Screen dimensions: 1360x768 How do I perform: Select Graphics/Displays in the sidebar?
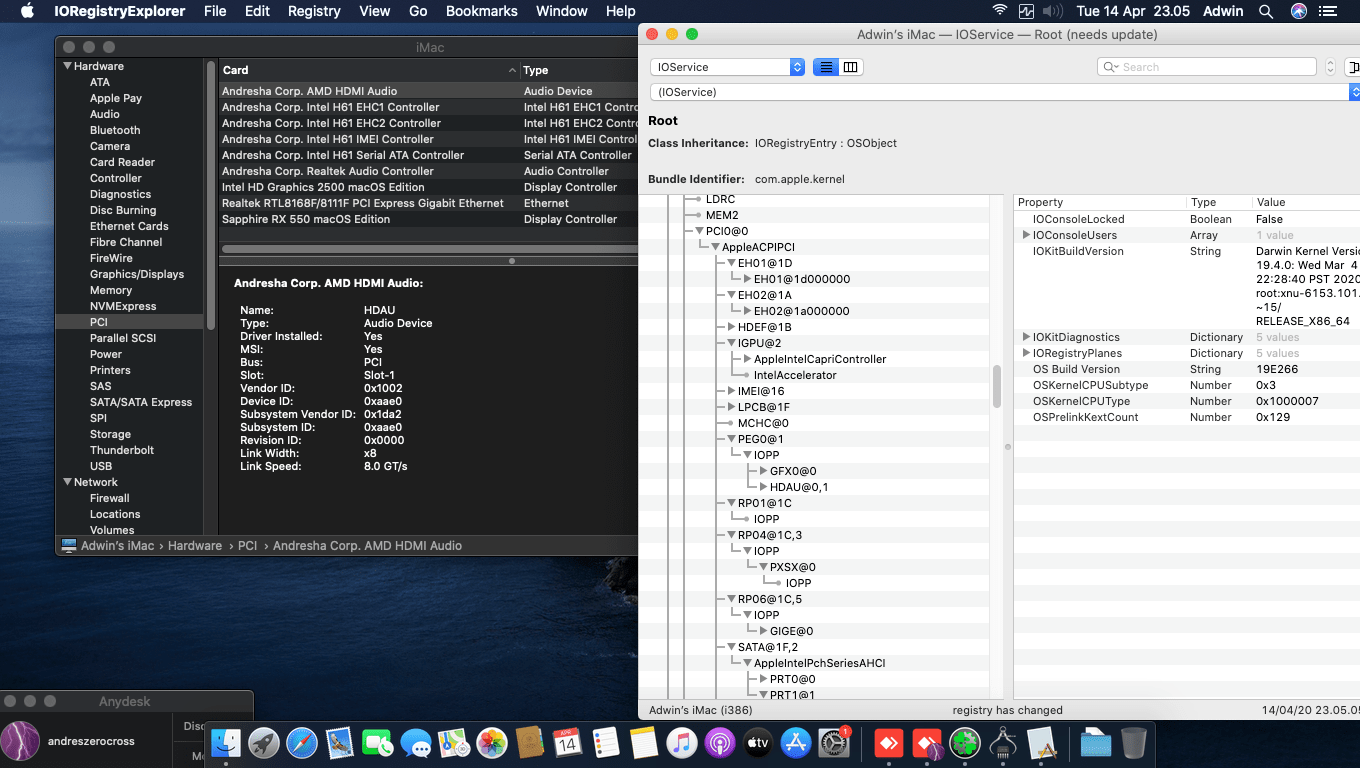click(x=137, y=274)
